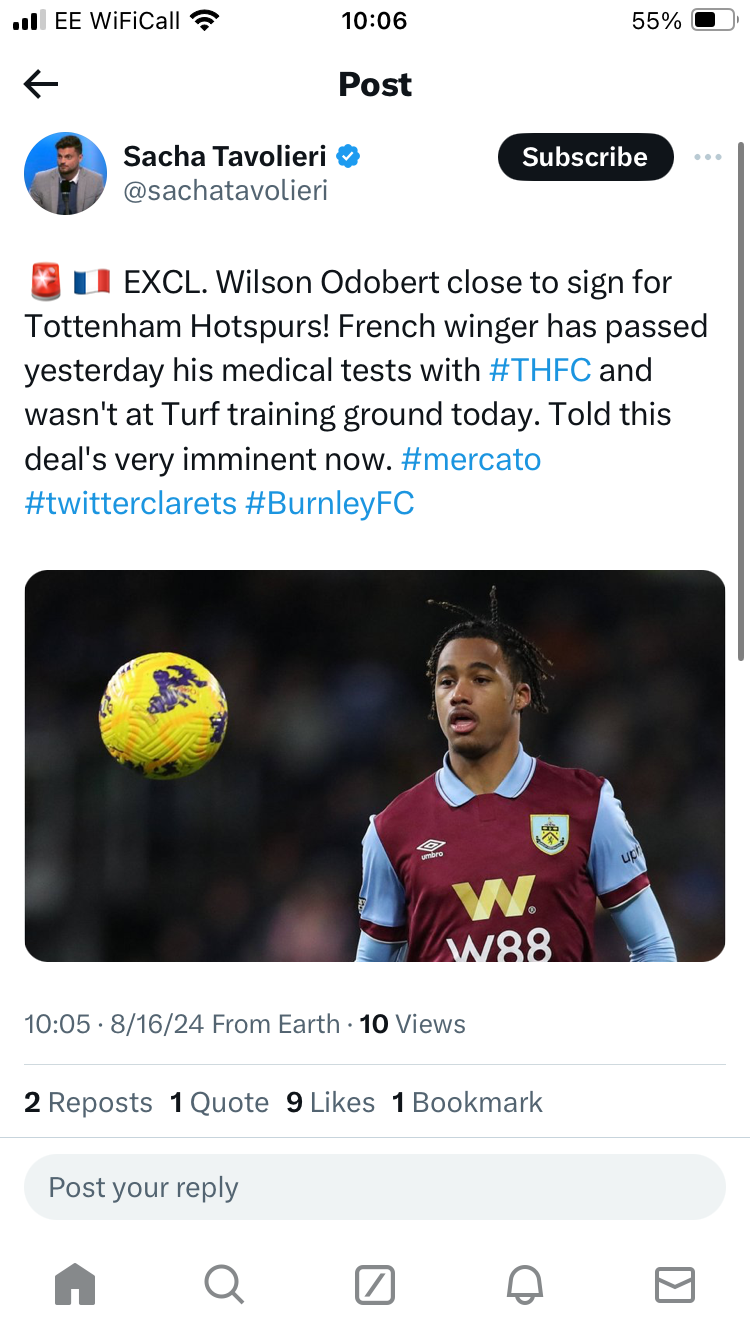Open the Messages envelope icon
The image size is (750, 1334).
point(675,1284)
